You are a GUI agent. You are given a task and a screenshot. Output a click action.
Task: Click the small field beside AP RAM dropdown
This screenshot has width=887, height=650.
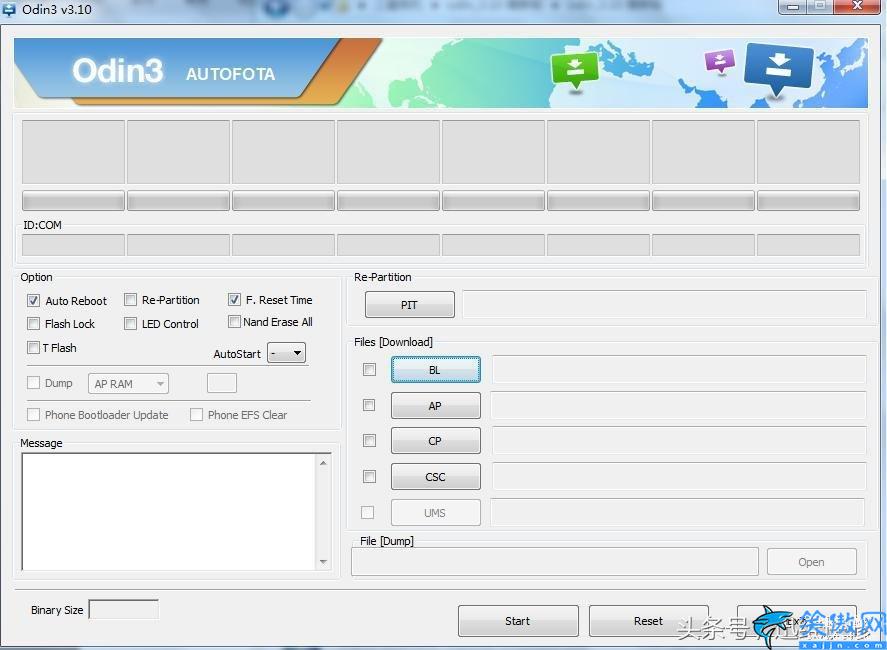(x=222, y=383)
